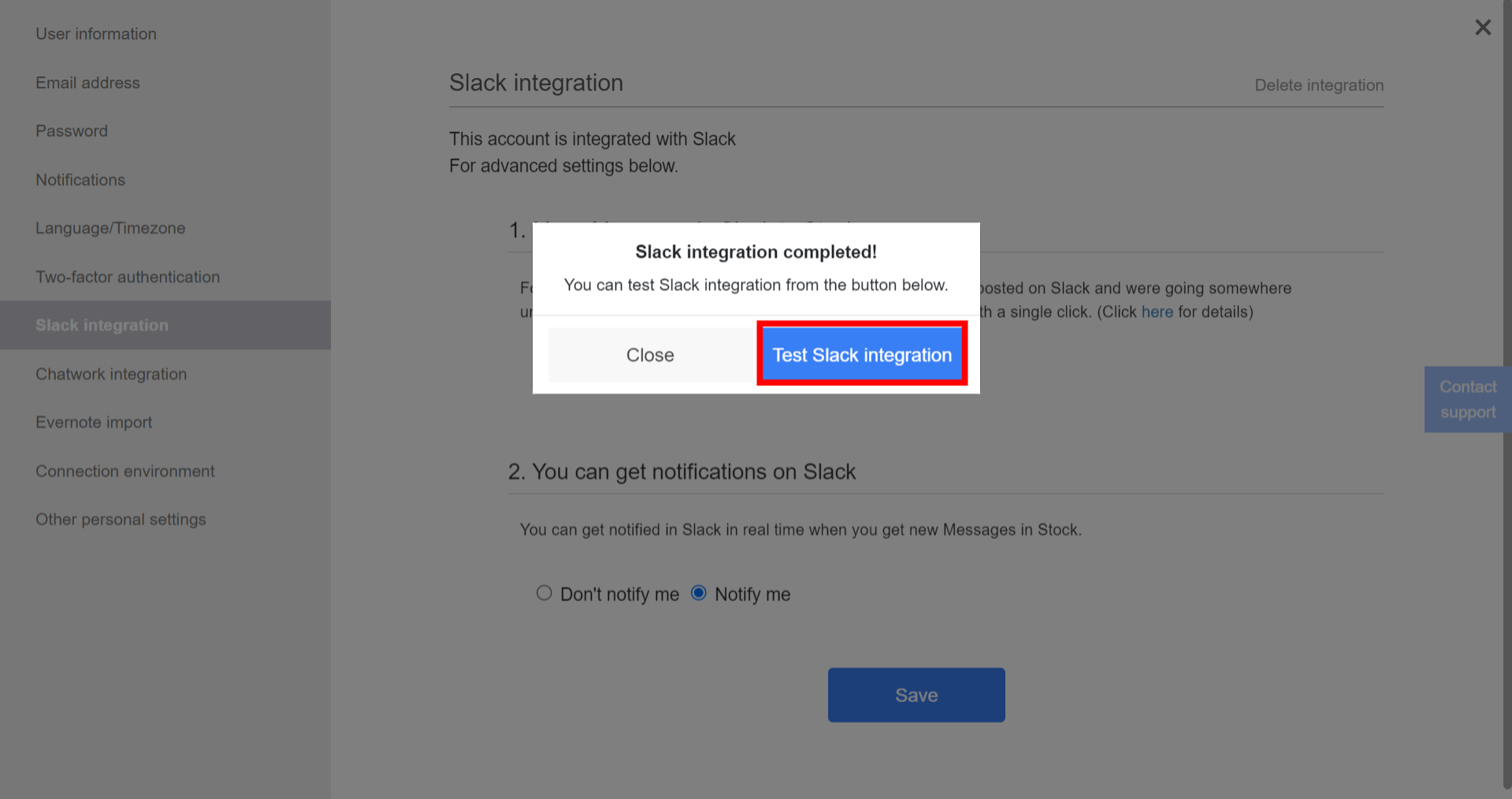Screen dimensions: 1512x799
Task: Go to User information settings
Action: [x=96, y=33]
